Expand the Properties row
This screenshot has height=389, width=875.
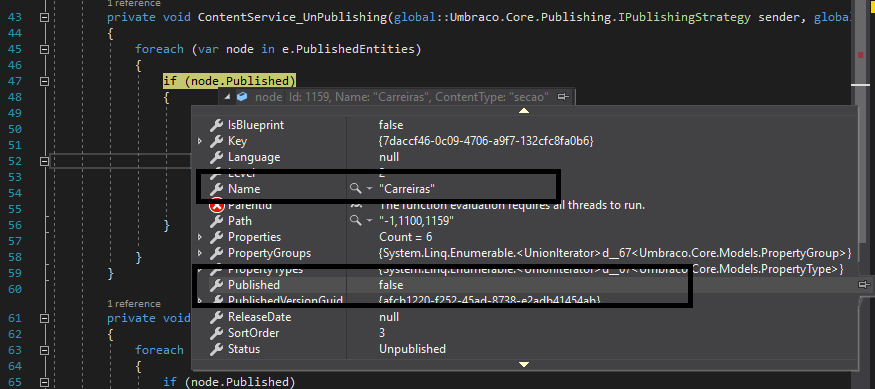tap(200, 237)
